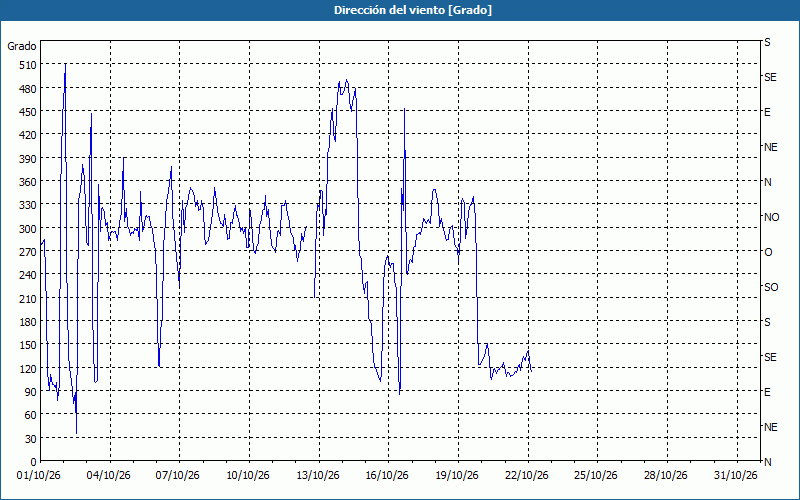Click the 'Grado' y-axis unit label

(x=22, y=46)
